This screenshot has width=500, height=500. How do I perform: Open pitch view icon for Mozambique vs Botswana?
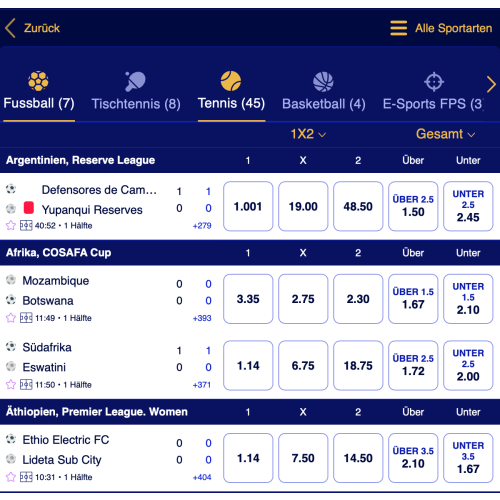tap(26, 318)
